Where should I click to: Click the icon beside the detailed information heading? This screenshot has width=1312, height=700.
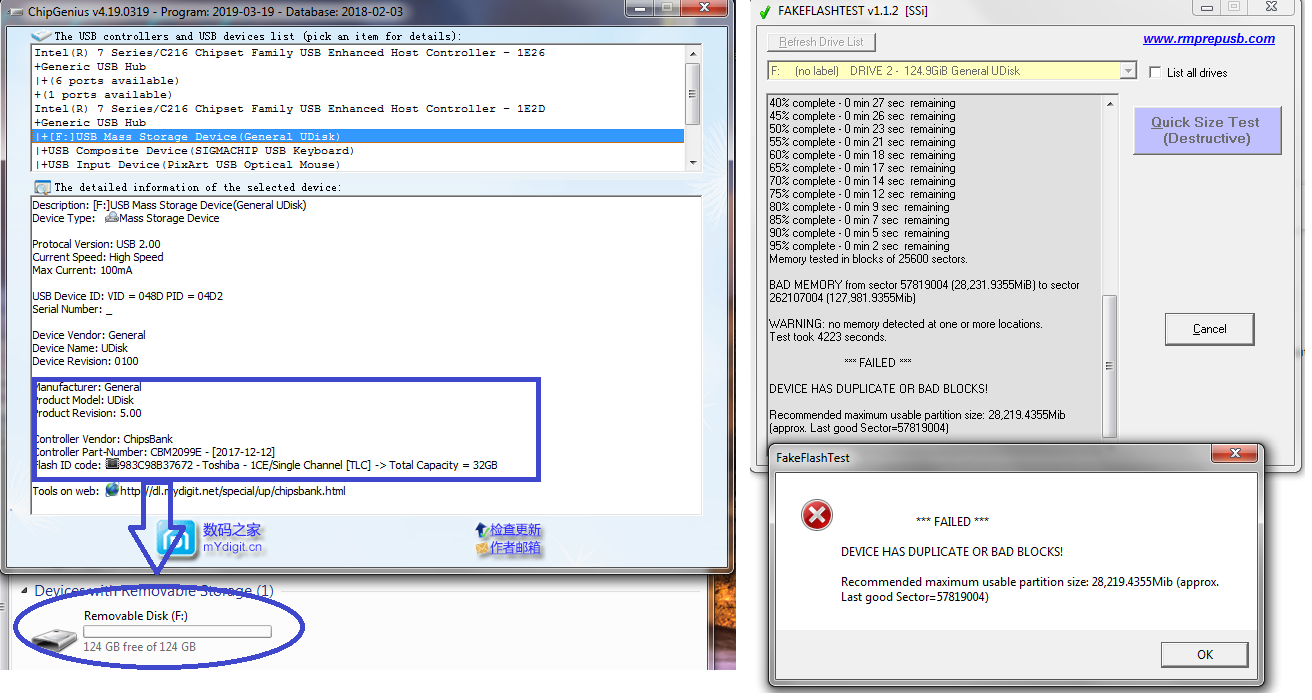pyautogui.click(x=43, y=187)
